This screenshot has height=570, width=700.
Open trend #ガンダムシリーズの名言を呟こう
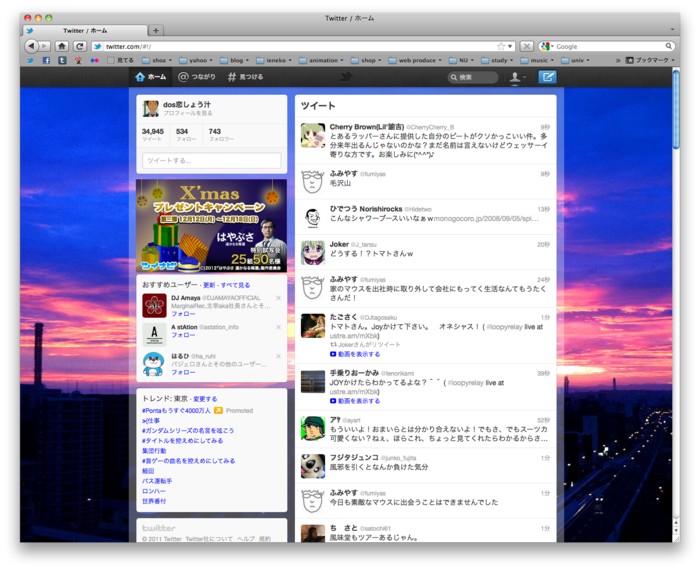coord(188,430)
